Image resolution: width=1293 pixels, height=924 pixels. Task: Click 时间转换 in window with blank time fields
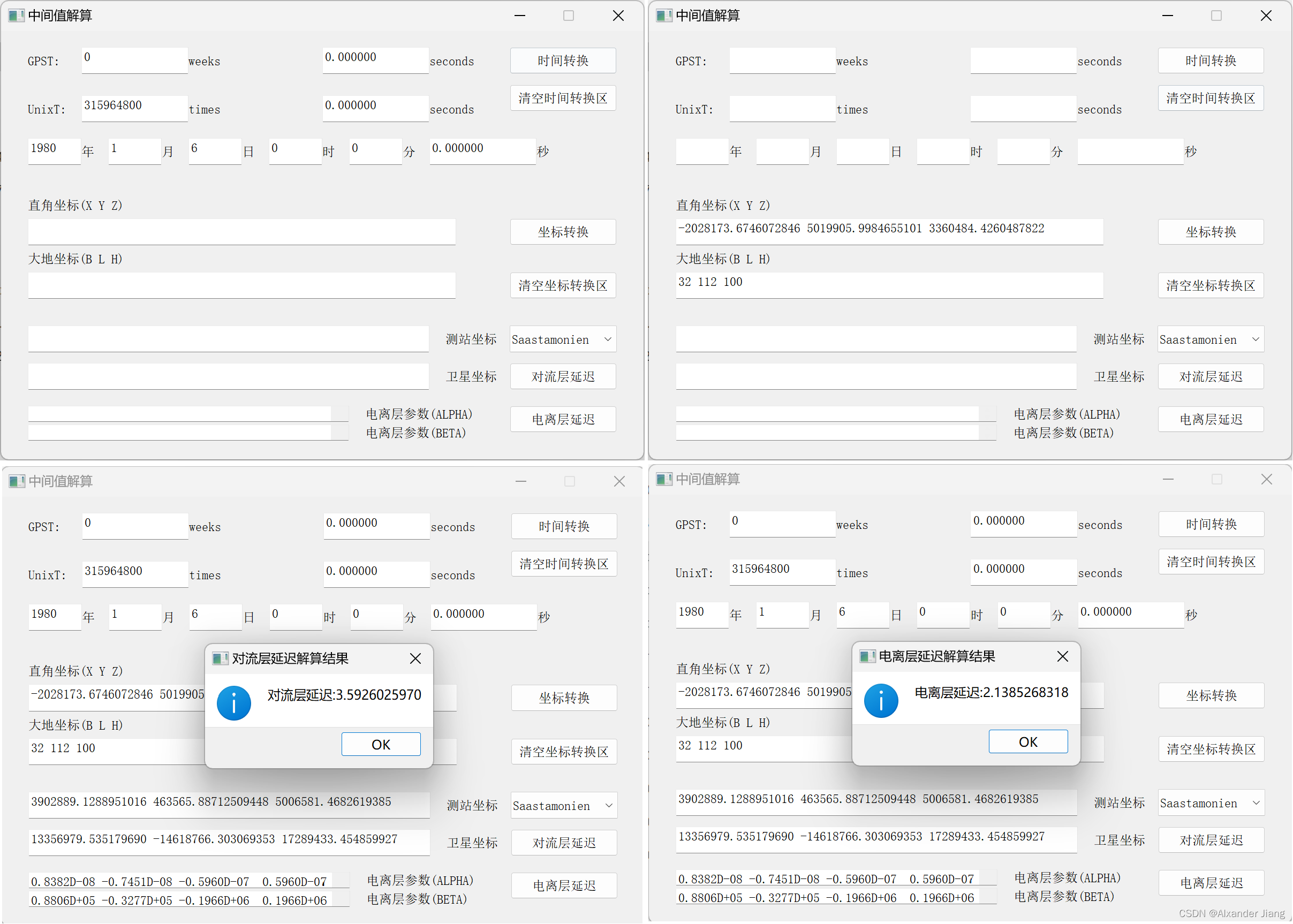click(1211, 60)
